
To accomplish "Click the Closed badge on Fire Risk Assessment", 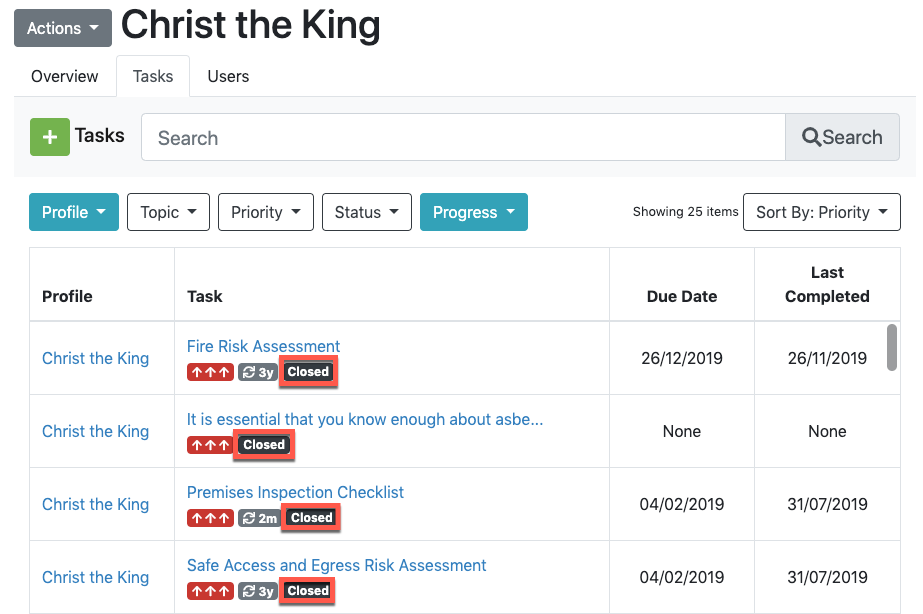I will click(307, 371).
